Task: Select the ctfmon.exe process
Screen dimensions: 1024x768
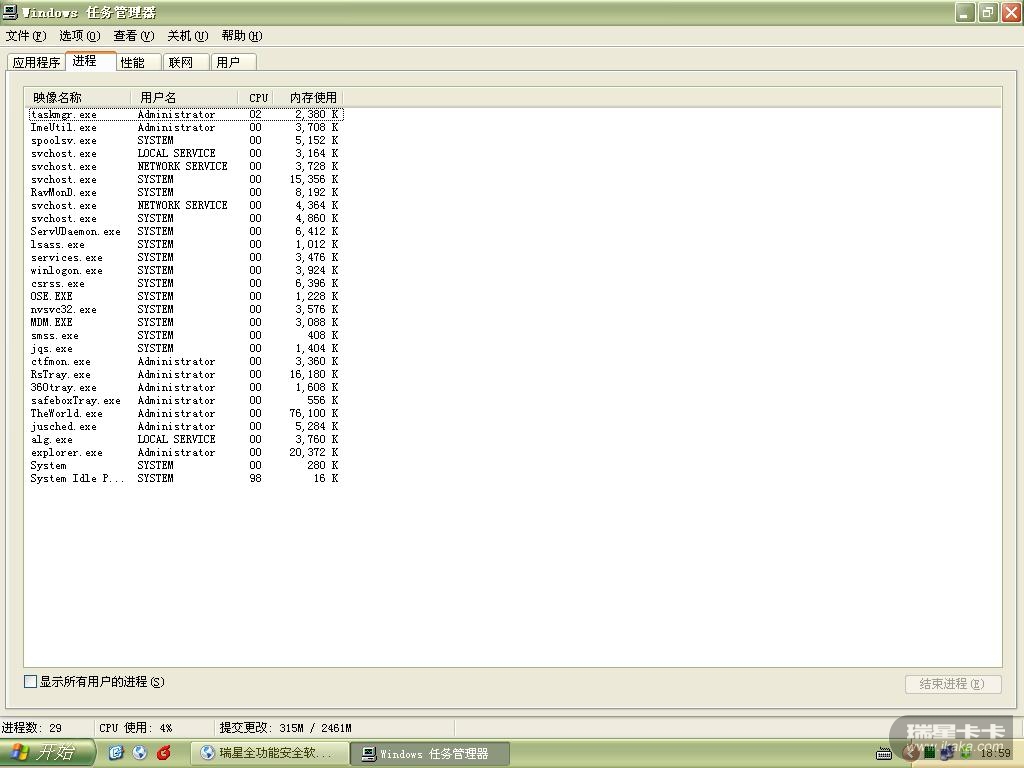Action: pyautogui.click(x=186, y=361)
